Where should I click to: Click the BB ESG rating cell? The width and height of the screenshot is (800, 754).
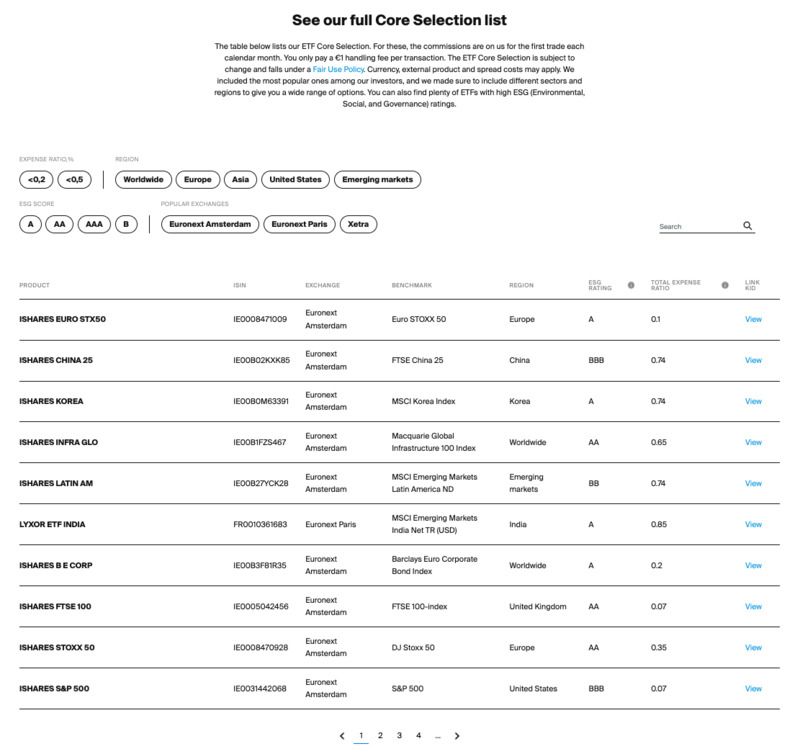[594, 483]
